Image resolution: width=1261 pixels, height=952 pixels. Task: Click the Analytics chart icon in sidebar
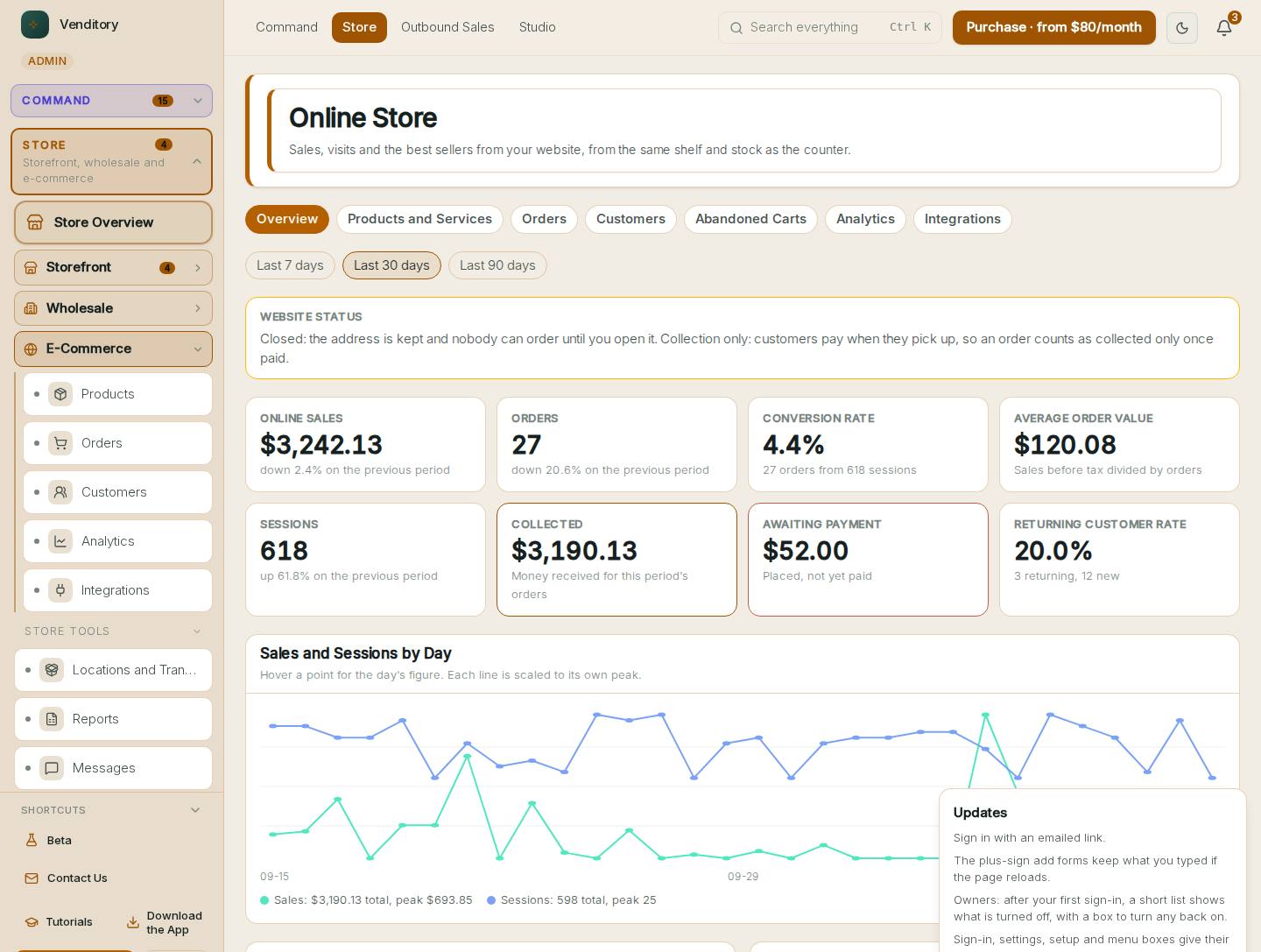pyautogui.click(x=60, y=541)
